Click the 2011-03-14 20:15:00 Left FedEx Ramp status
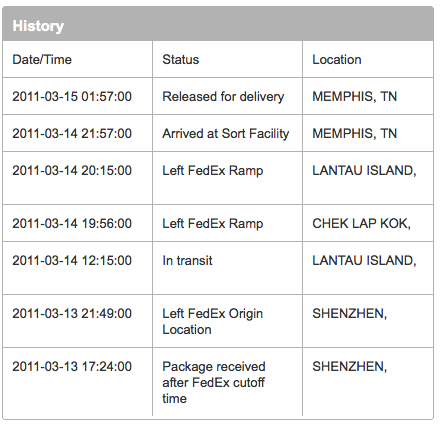The image size is (441, 428). [x=213, y=171]
